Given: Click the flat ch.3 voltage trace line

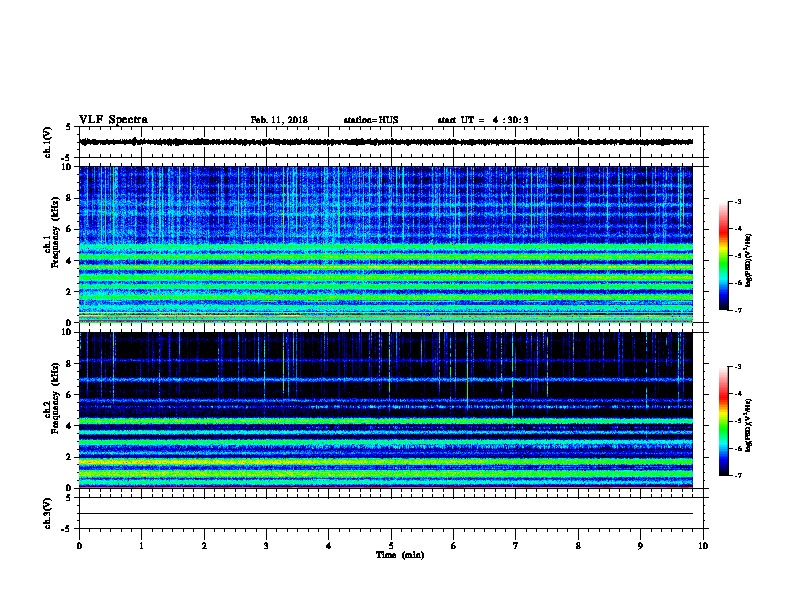Looking at the screenshot, I should click(x=386, y=514).
